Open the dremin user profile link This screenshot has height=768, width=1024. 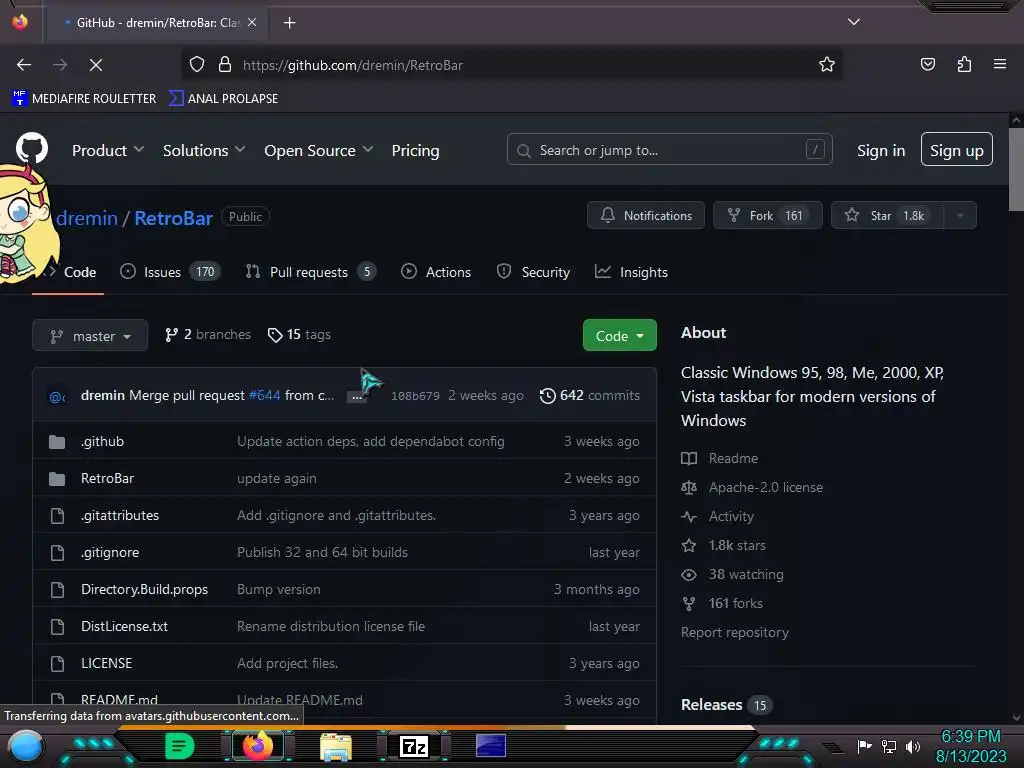coord(87,218)
